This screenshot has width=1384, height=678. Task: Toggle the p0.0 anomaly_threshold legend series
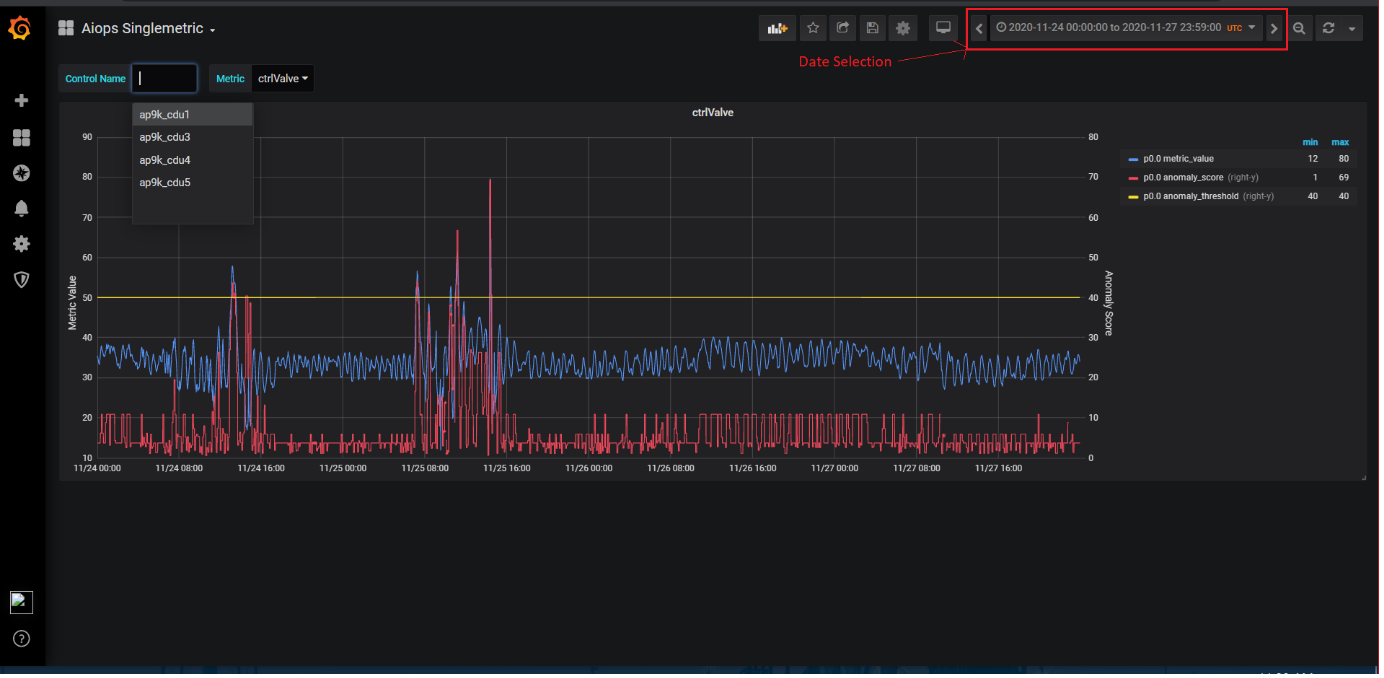[1191, 196]
